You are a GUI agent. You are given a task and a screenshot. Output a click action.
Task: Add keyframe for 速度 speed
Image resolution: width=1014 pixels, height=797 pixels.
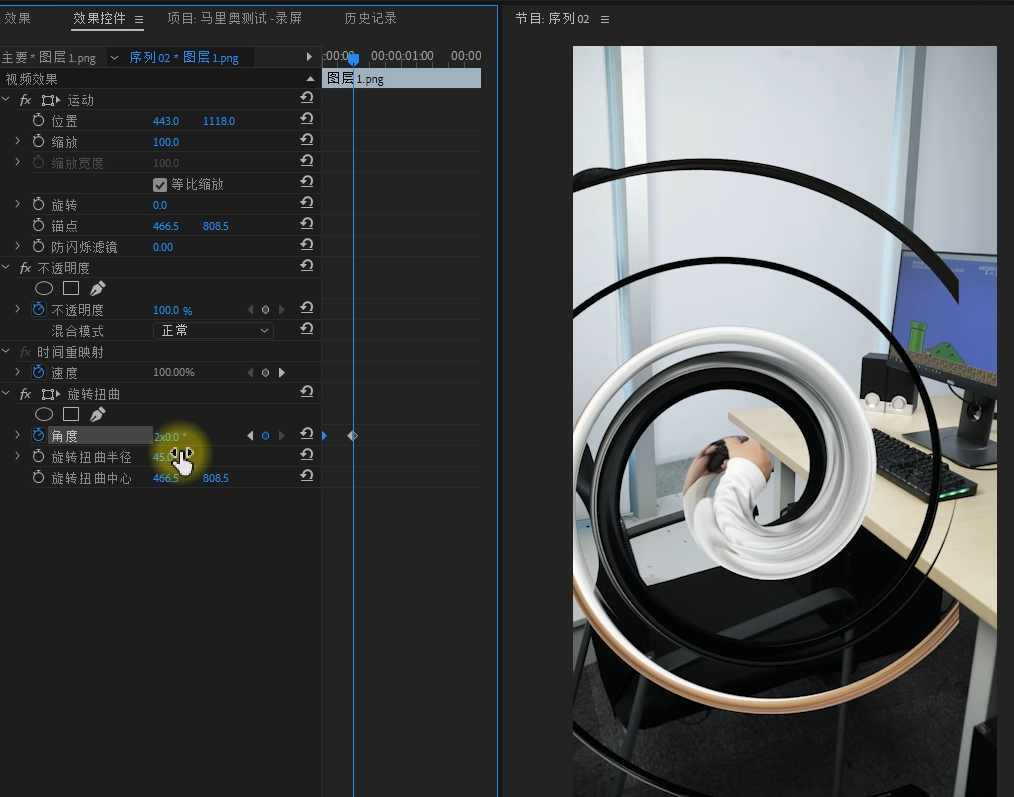(265, 373)
